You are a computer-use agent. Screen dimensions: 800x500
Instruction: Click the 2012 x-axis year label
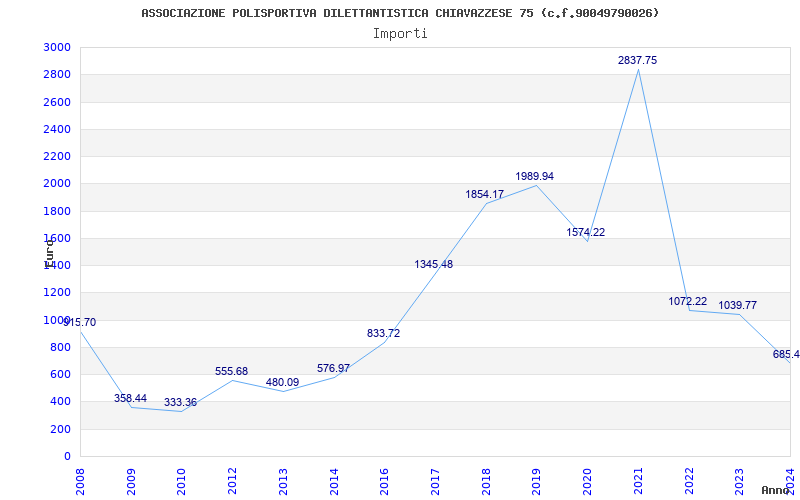click(x=233, y=481)
